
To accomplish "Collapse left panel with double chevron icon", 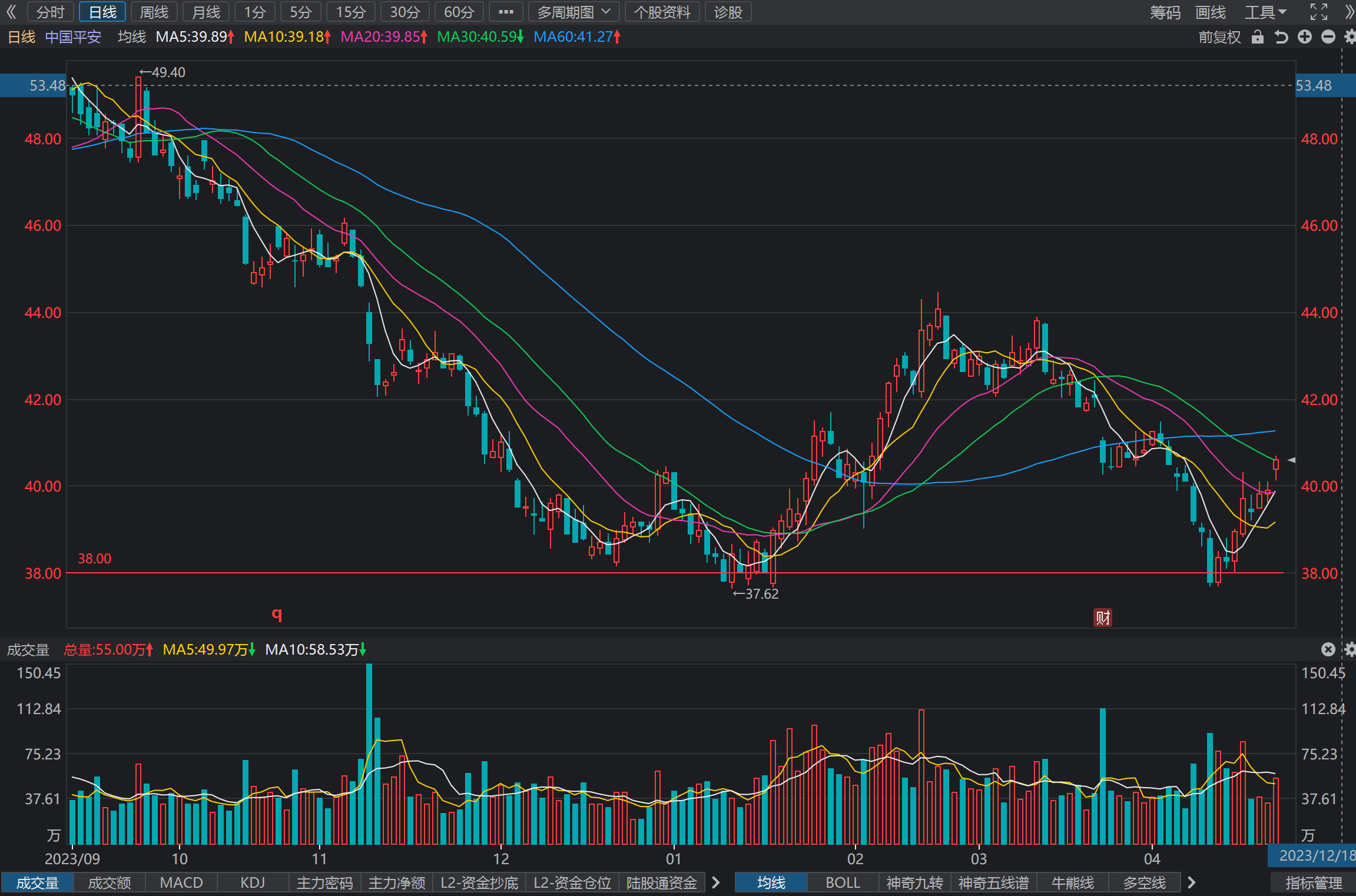I will pos(11,12).
